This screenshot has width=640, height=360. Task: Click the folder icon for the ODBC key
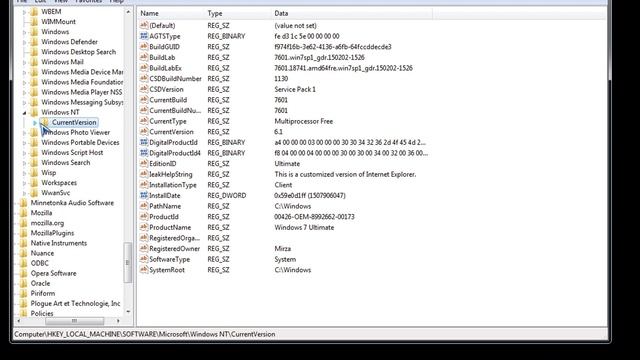click(24, 263)
